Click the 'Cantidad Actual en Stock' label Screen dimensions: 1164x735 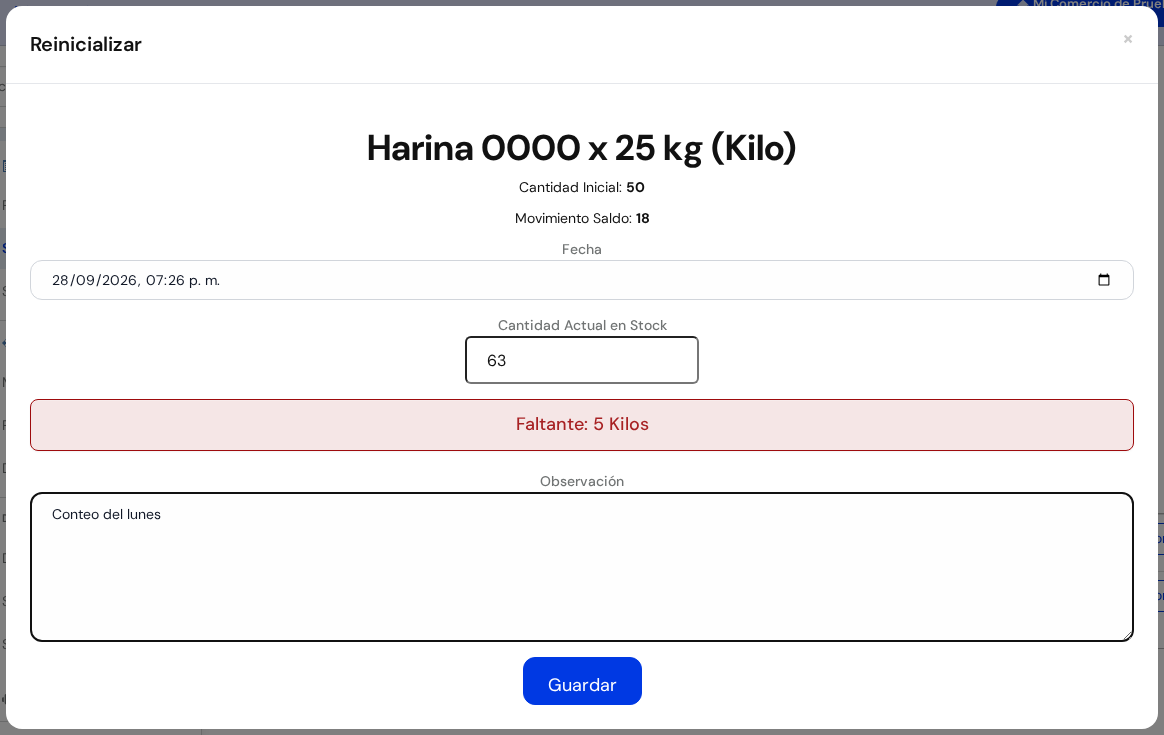click(x=582, y=325)
